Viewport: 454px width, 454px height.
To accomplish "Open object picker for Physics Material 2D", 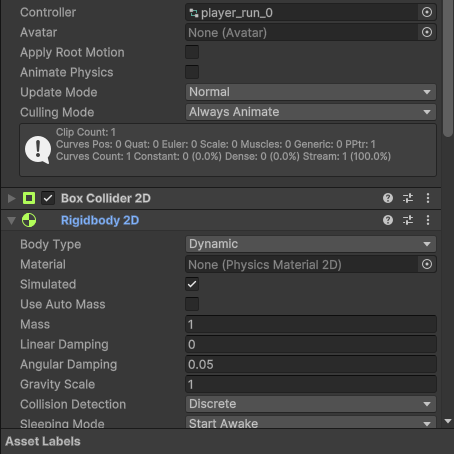I will pos(427,264).
